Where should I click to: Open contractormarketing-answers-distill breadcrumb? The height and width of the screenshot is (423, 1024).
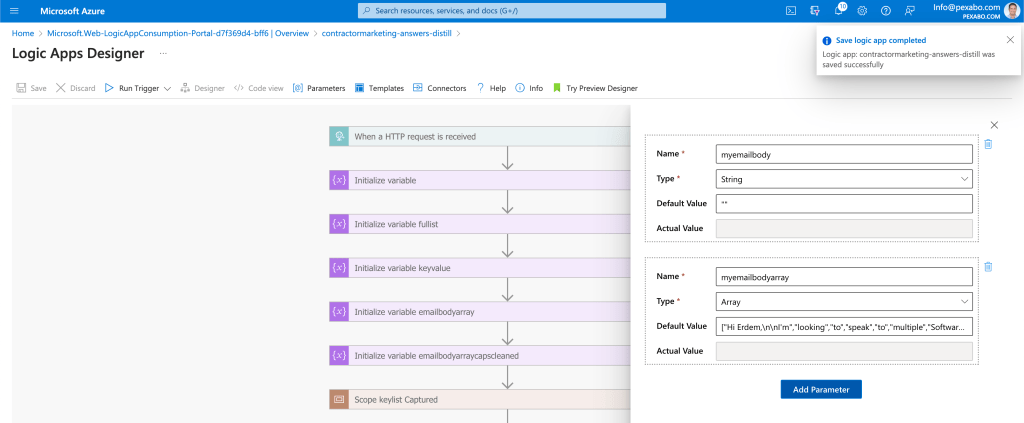click(389, 33)
